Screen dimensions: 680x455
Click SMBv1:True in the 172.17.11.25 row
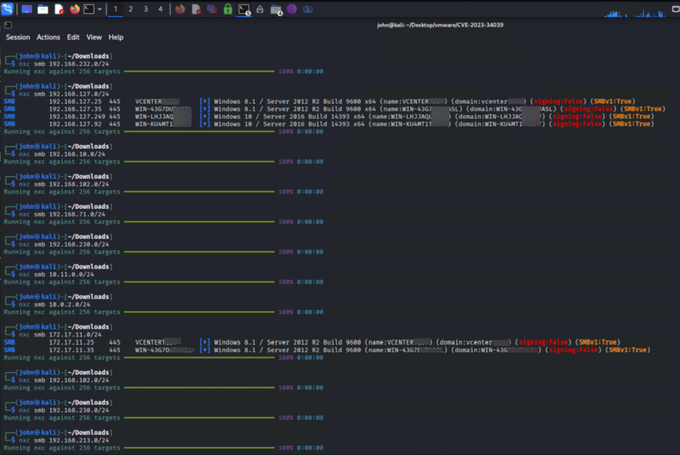[x=598, y=342]
